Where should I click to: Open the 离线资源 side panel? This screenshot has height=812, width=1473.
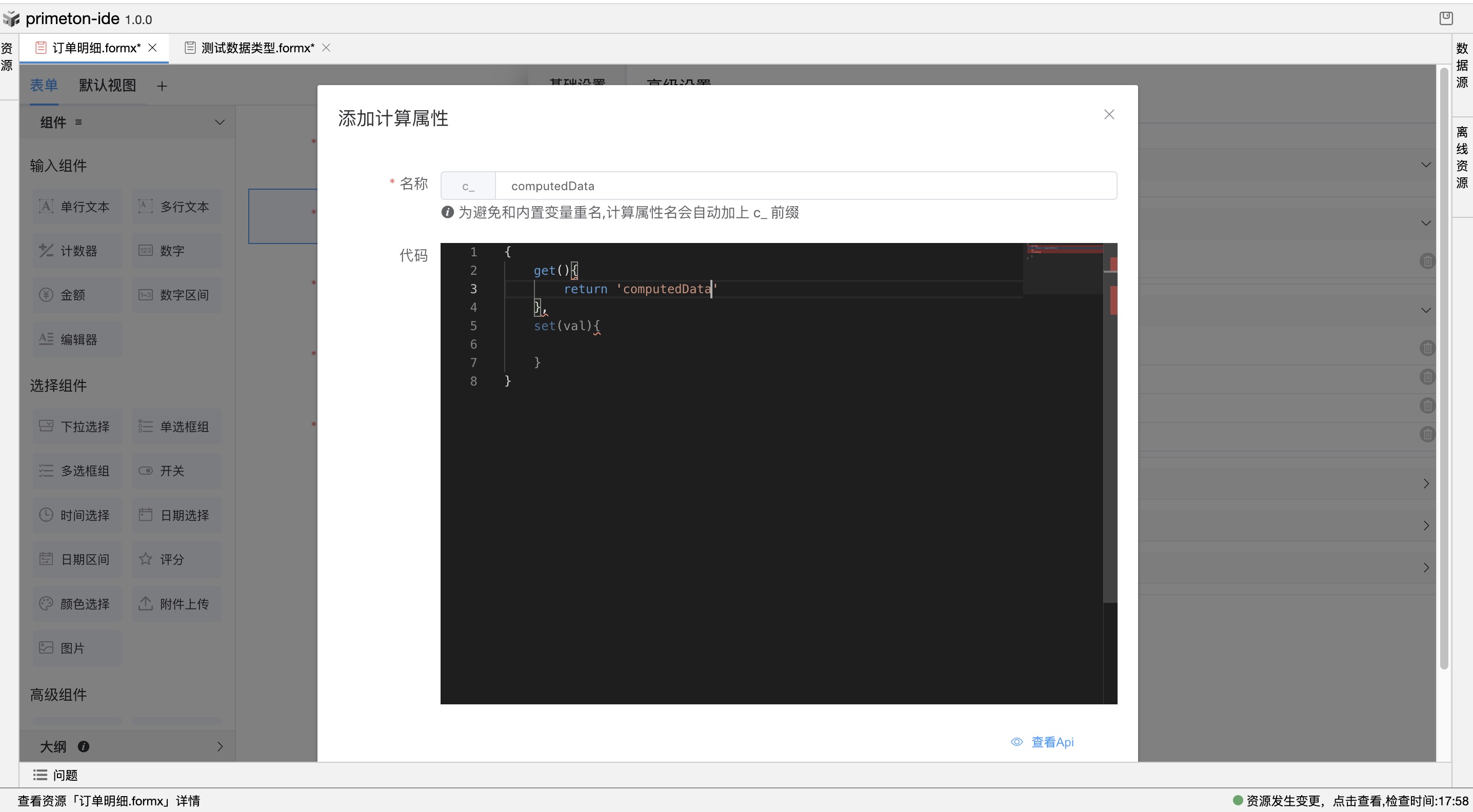pyautogui.click(x=1462, y=157)
